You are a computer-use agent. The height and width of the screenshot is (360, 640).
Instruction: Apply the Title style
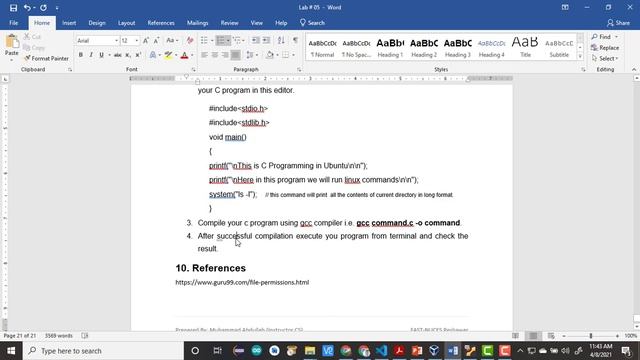pyautogui.click(x=525, y=48)
